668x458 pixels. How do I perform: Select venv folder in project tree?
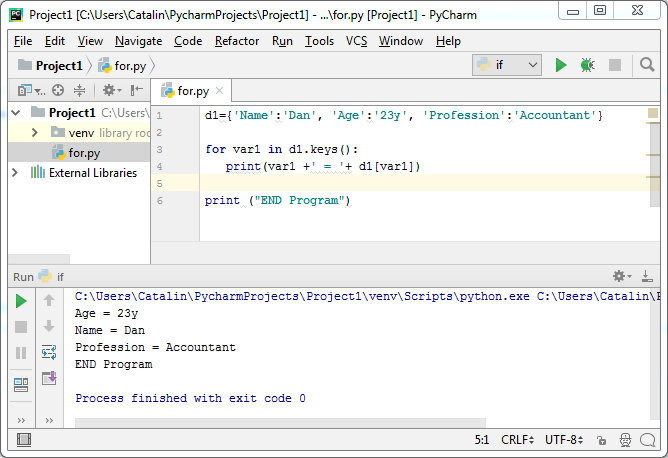(79, 133)
